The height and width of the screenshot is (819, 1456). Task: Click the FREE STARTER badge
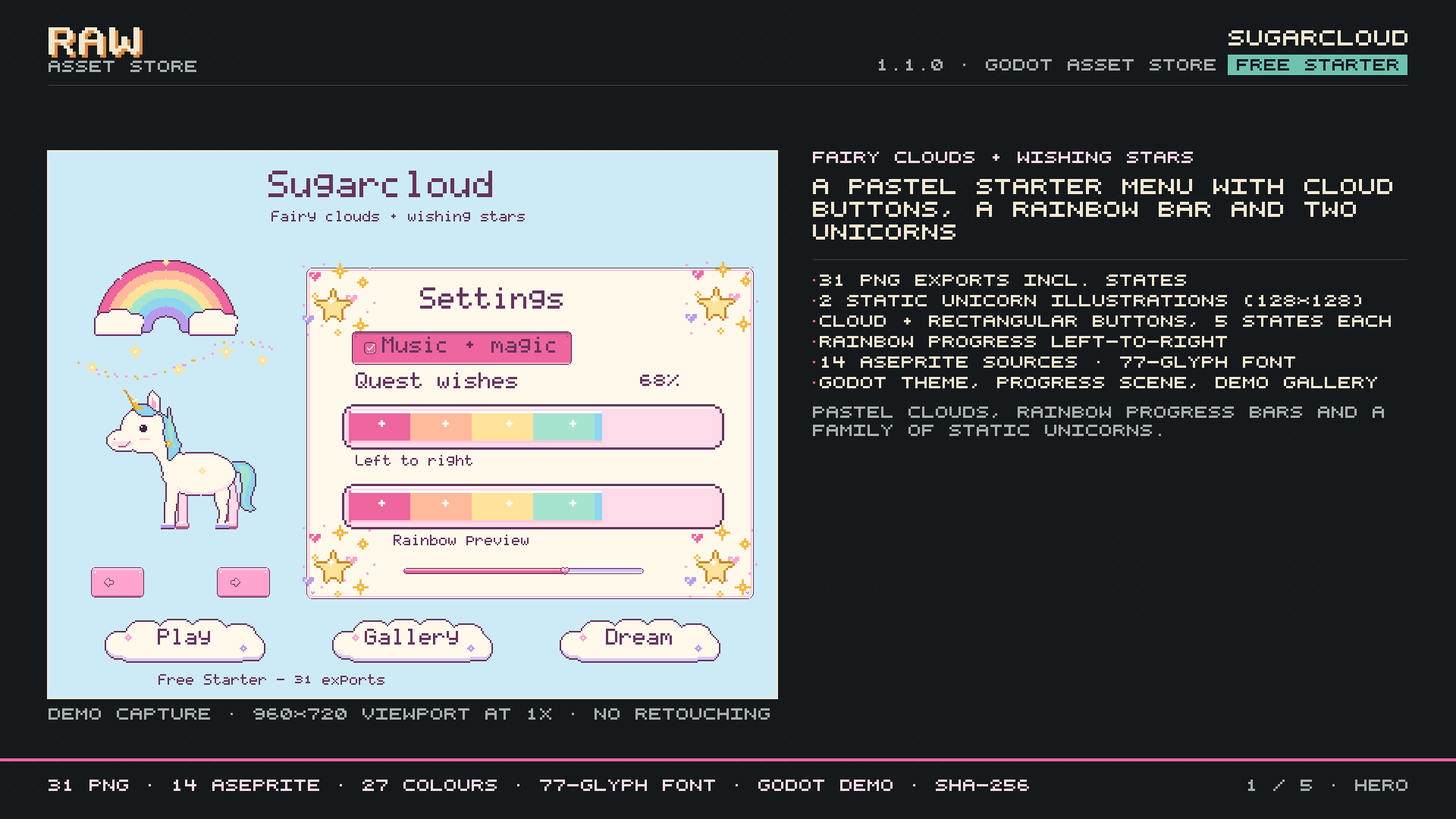click(x=1317, y=65)
